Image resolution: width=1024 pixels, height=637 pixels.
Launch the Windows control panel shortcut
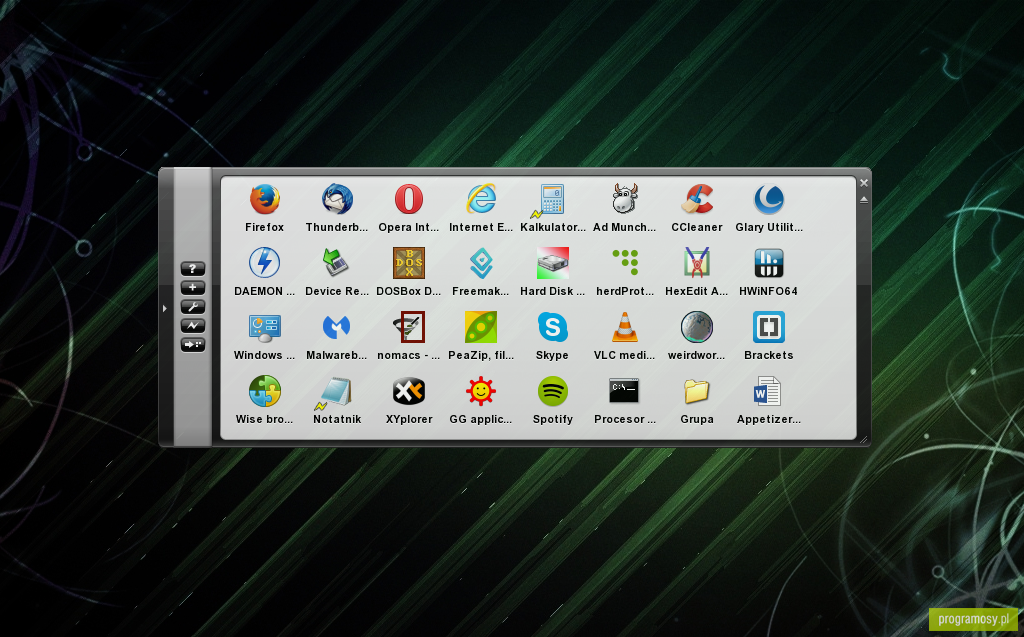tap(264, 327)
